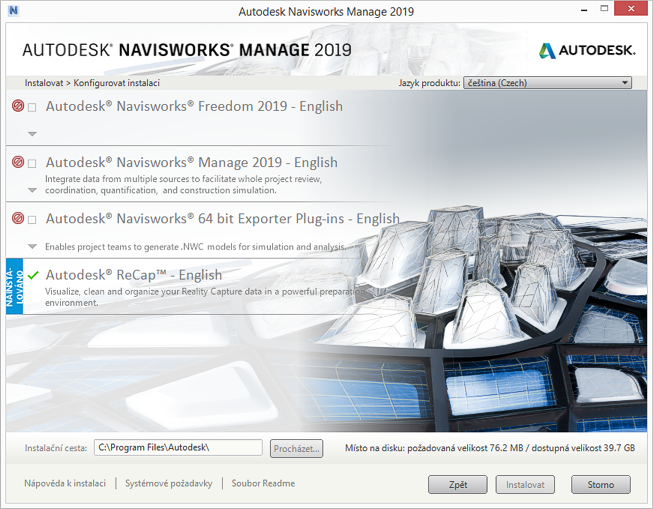Click the blocked icon beside Navisworks Manage 2019
The width and height of the screenshot is (653, 509).
[18, 163]
